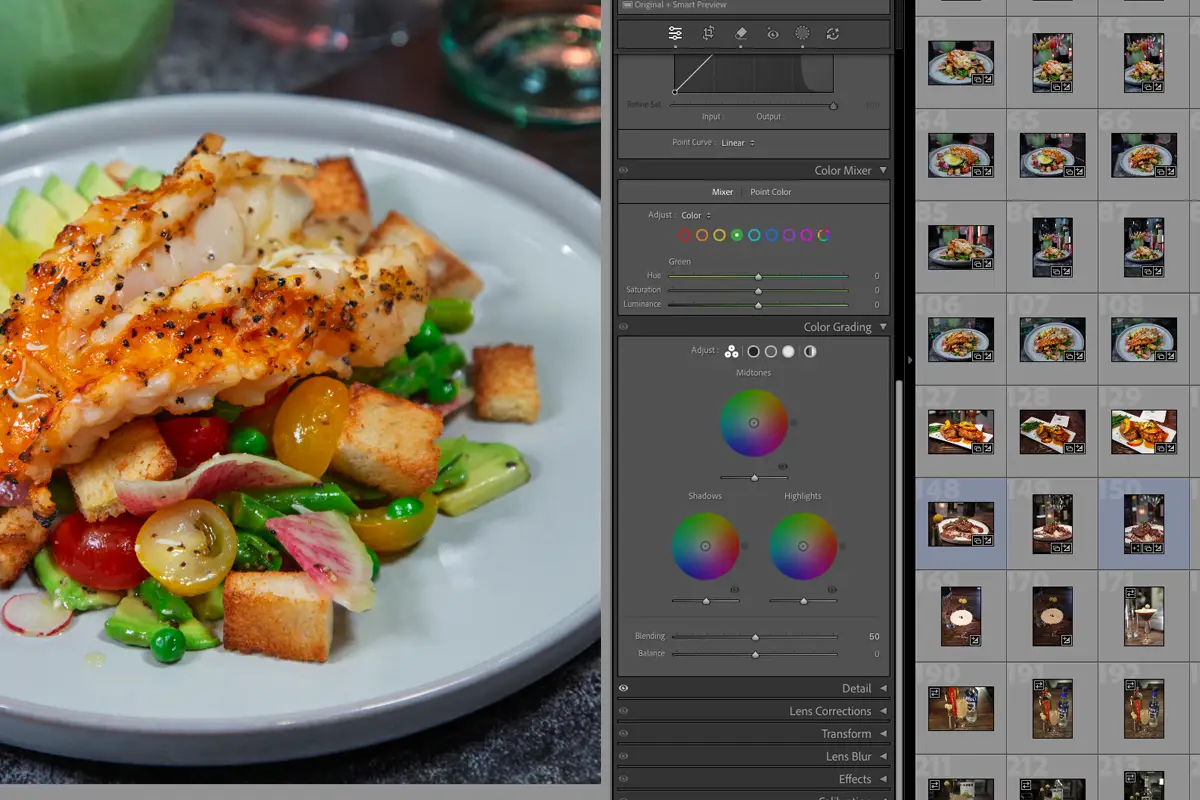The height and width of the screenshot is (800, 1200).
Task: Toggle the Lens Blur panel eye switch
Action: [623, 757]
